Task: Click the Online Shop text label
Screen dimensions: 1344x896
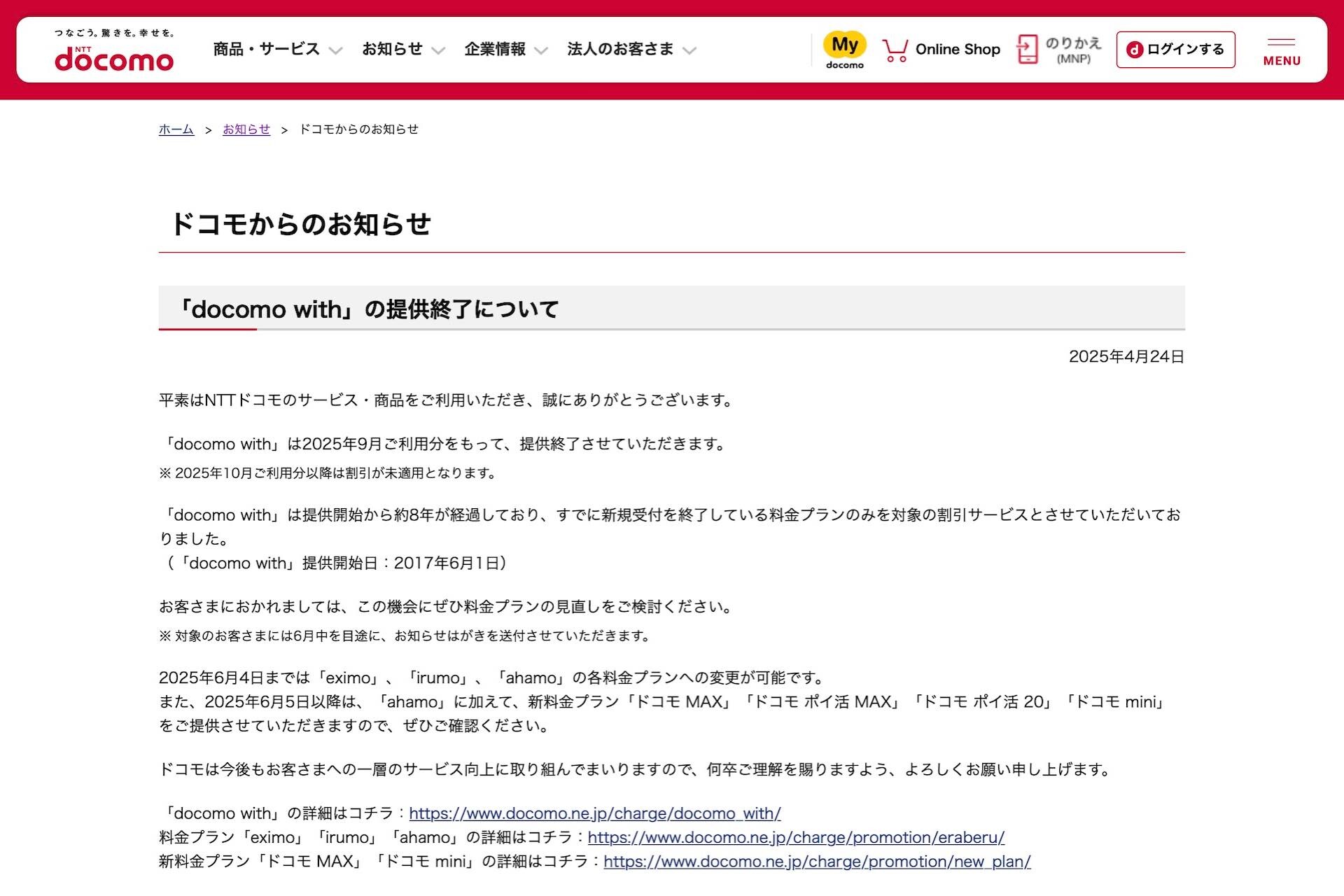Action: (x=958, y=50)
